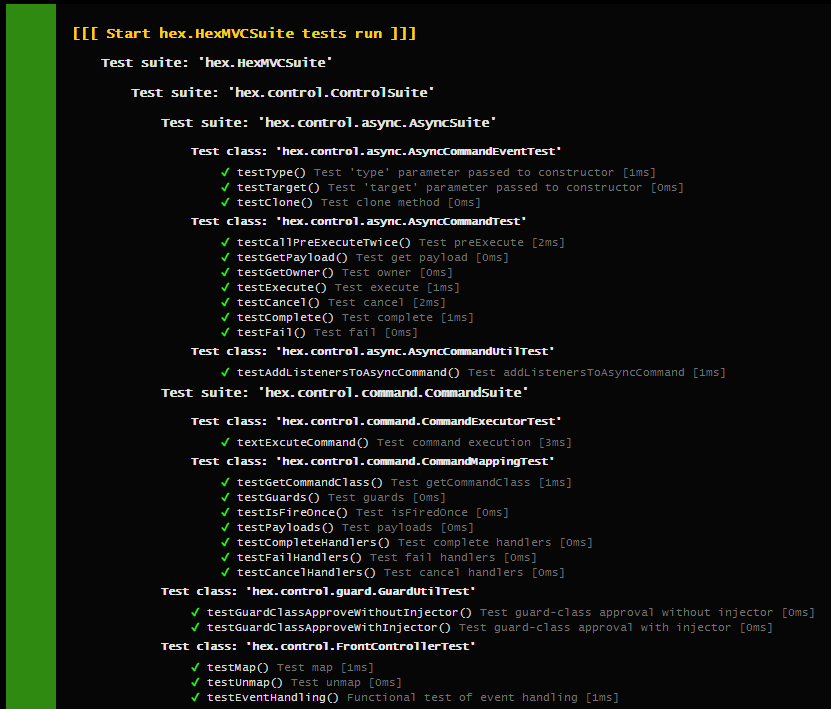Click checkmark beside testGuardClassApproveWithInjector()
Viewport: 831px width, 709px height.
tap(196, 627)
